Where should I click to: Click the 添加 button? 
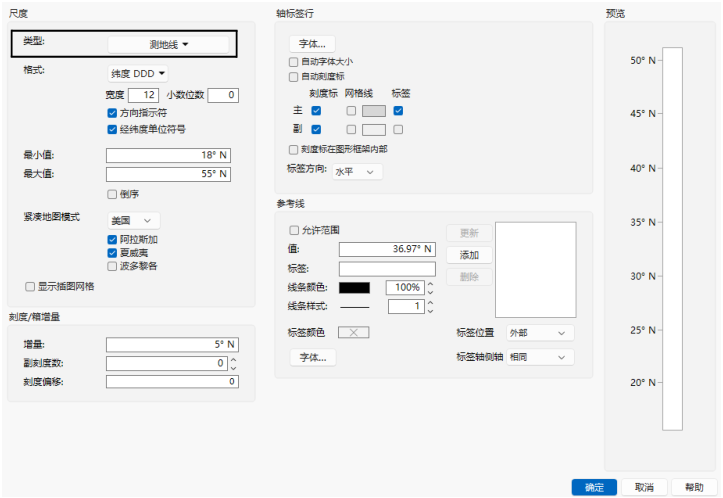(469, 255)
